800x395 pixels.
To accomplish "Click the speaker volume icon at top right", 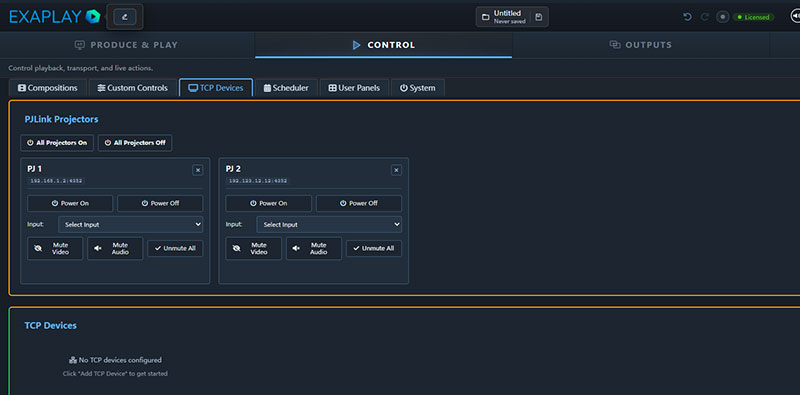I will pos(795,17).
